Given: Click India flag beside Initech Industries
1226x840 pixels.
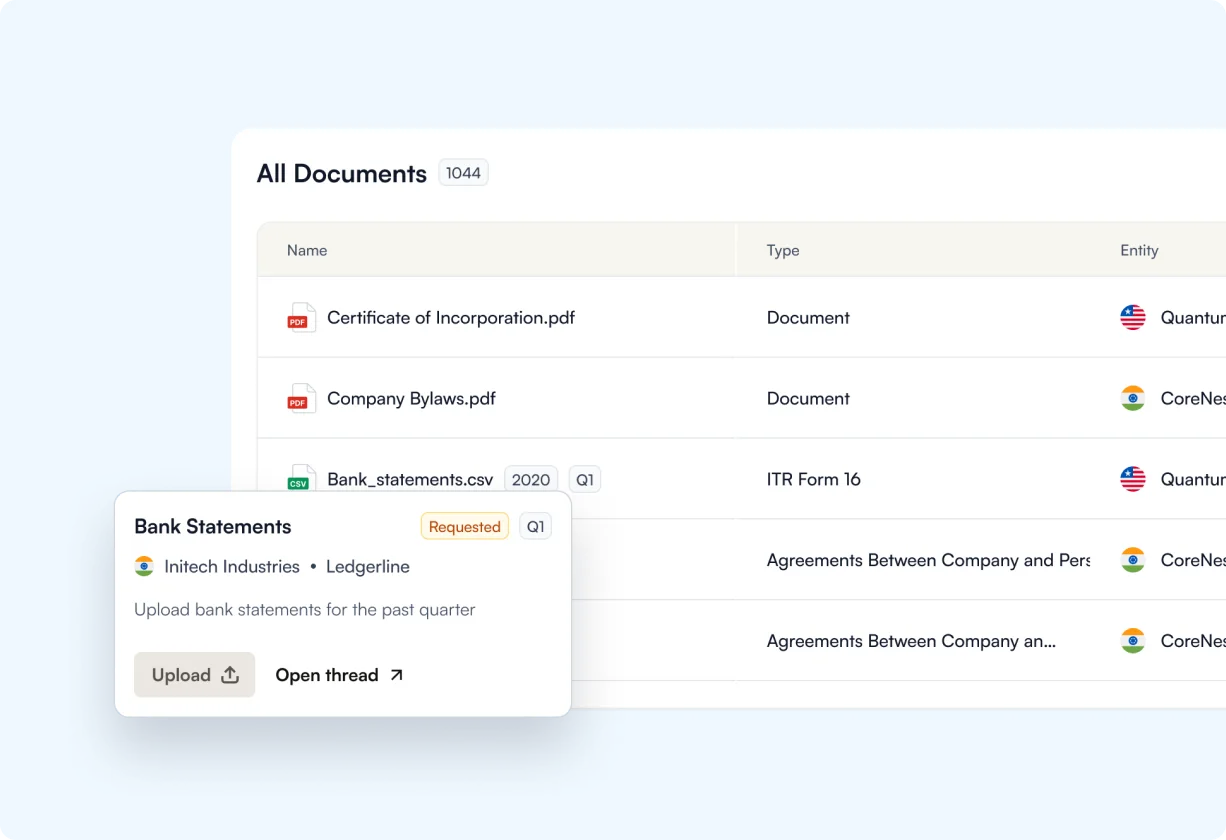Looking at the screenshot, I should coord(144,567).
